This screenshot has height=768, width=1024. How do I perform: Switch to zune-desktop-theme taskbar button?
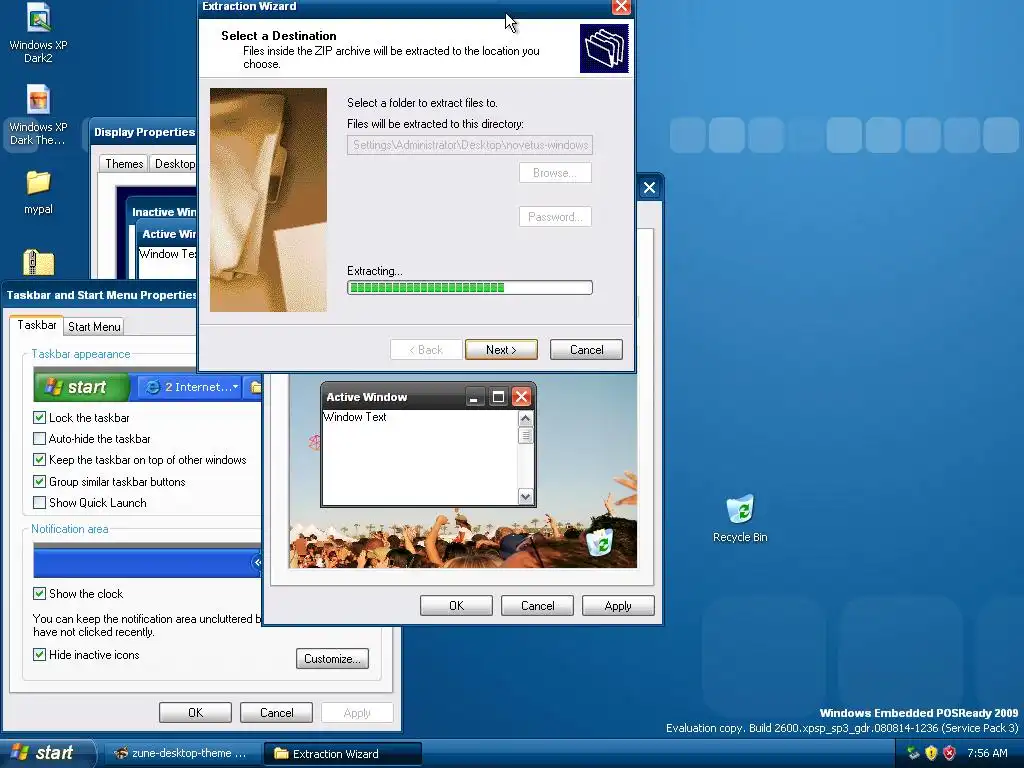pos(183,753)
